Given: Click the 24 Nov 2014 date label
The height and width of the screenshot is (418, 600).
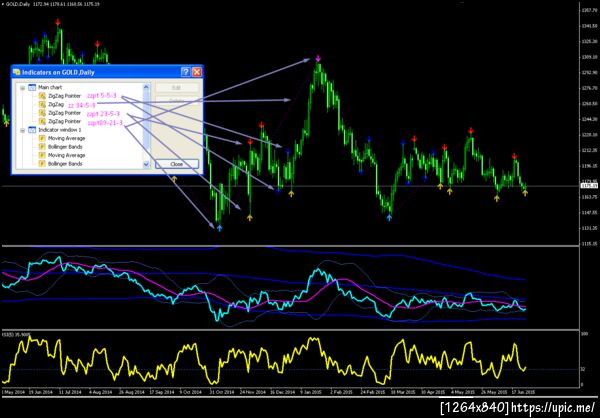Looking at the screenshot, I should [253, 393].
